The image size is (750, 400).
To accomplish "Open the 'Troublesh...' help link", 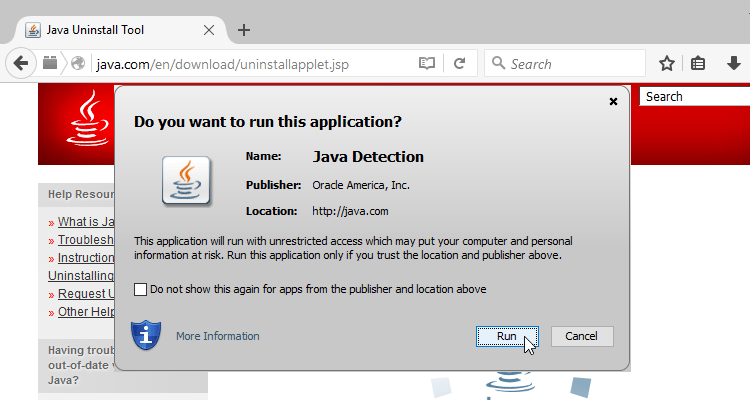I will click(x=86, y=240).
